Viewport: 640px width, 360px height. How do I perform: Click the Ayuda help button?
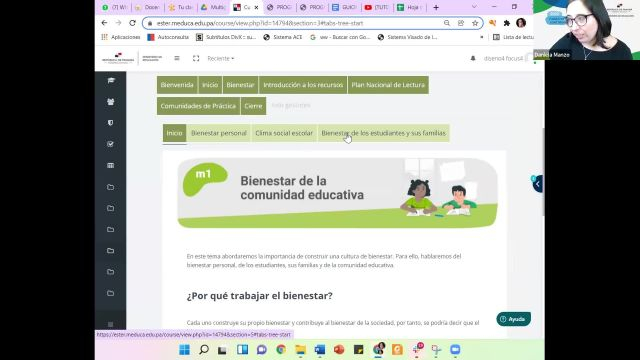coord(513,319)
